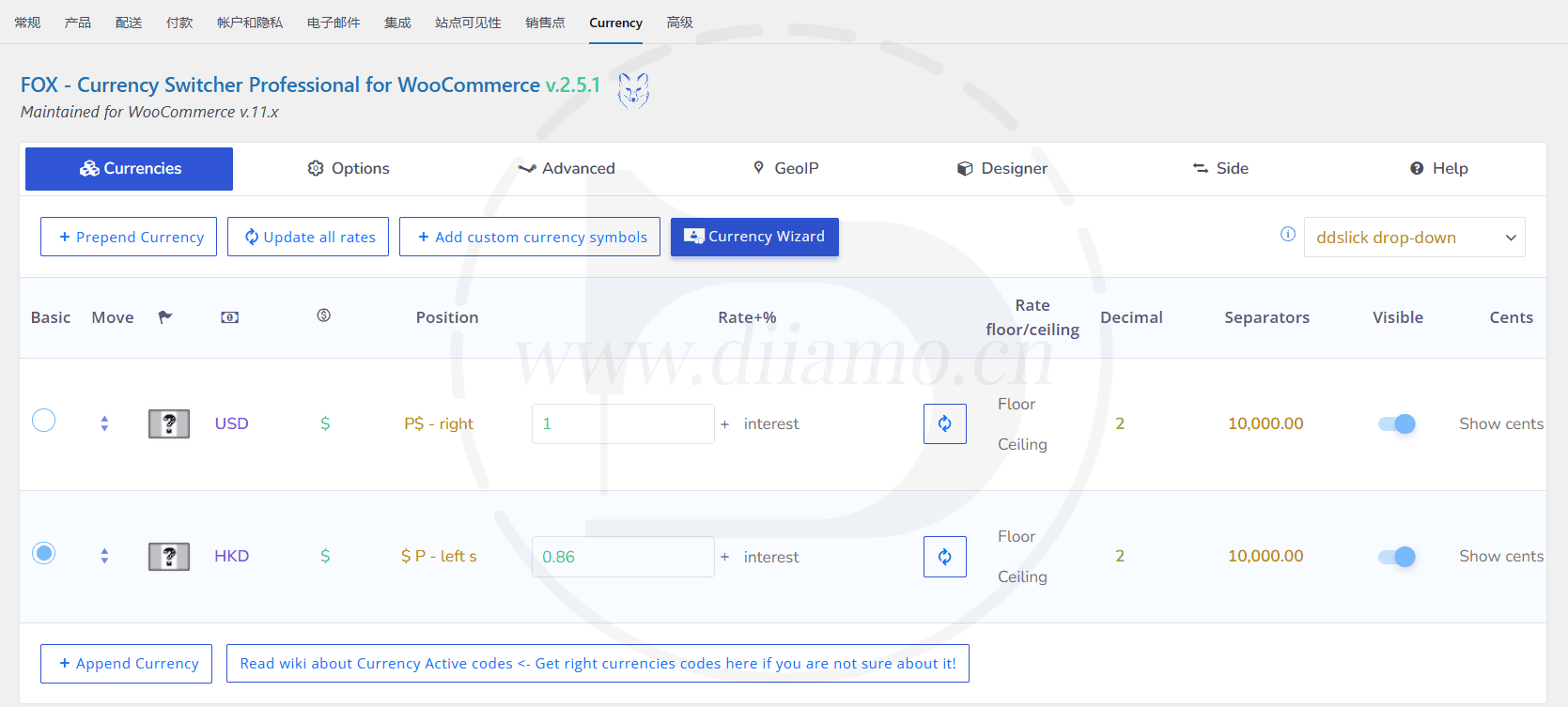Image resolution: width=1568 pixels, height=707 pixels.
Task: Click the dollar-circle column header icon
Action: pos(324,315)
